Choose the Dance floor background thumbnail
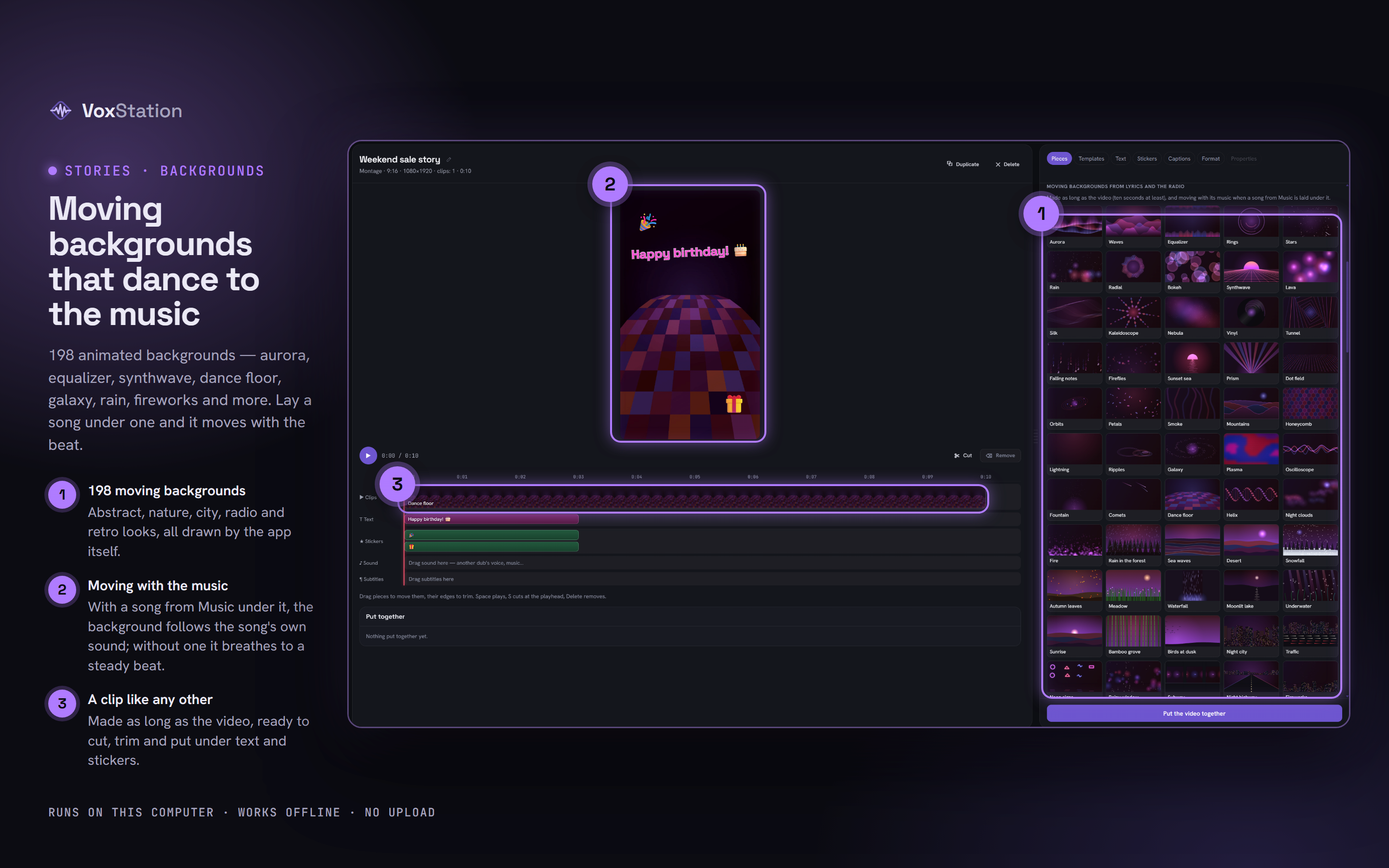 (1192, 500)
